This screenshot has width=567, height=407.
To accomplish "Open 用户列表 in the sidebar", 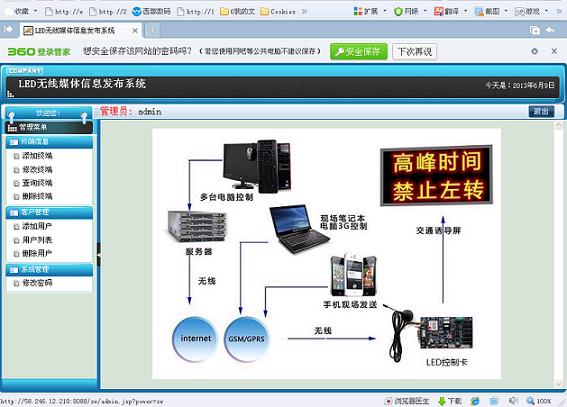I will [37, 240].
